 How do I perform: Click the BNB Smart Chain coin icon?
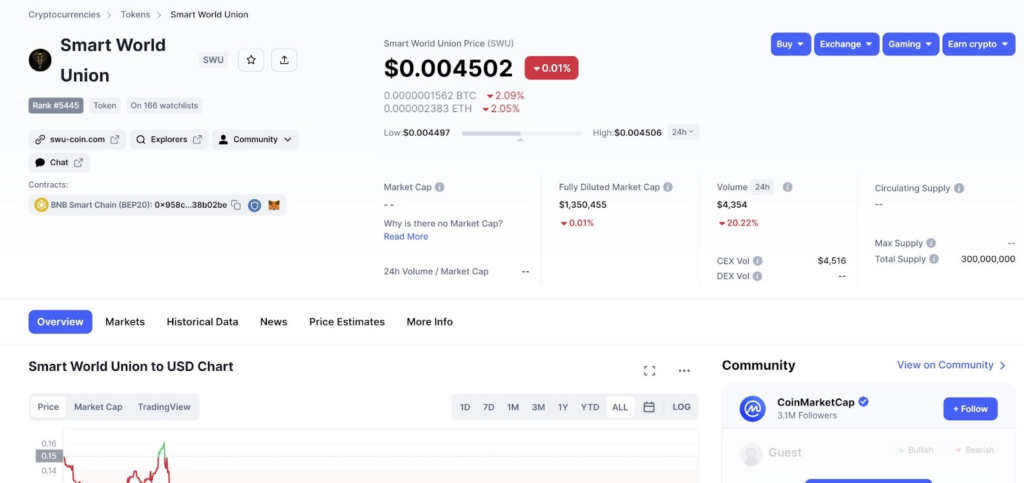[x=41, y=205]
